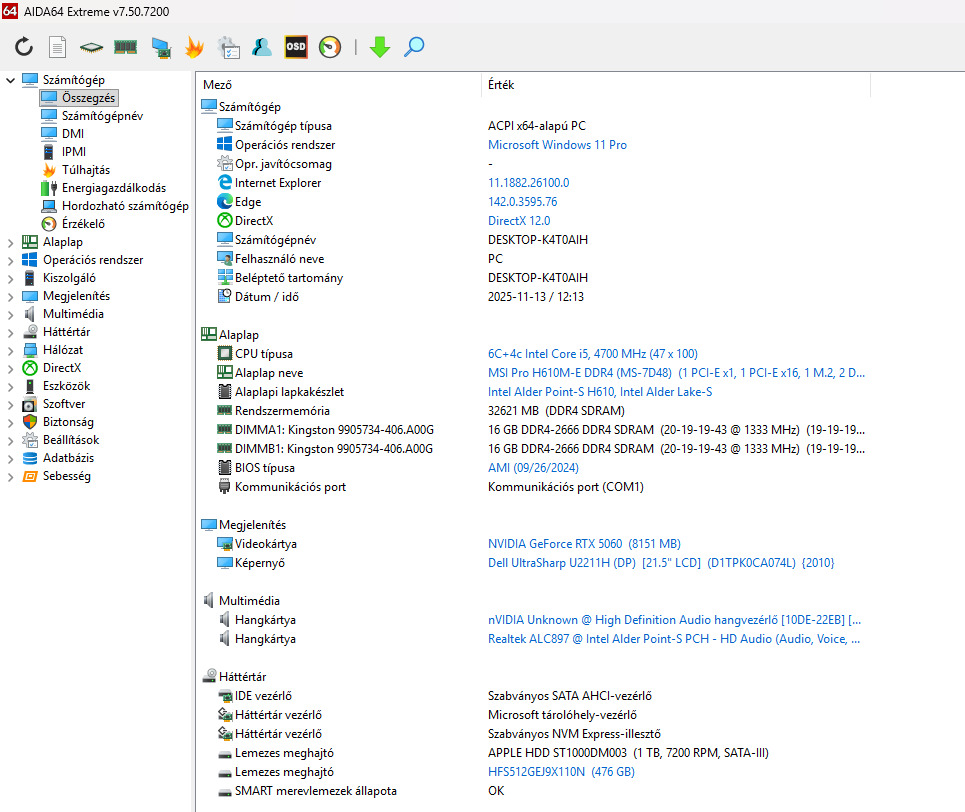The width and height of the screenshot is (965, 812).
Task: Open the HFS512GEJ9X110N drive link
Action: pyautogui.click(x=561, y=772)
